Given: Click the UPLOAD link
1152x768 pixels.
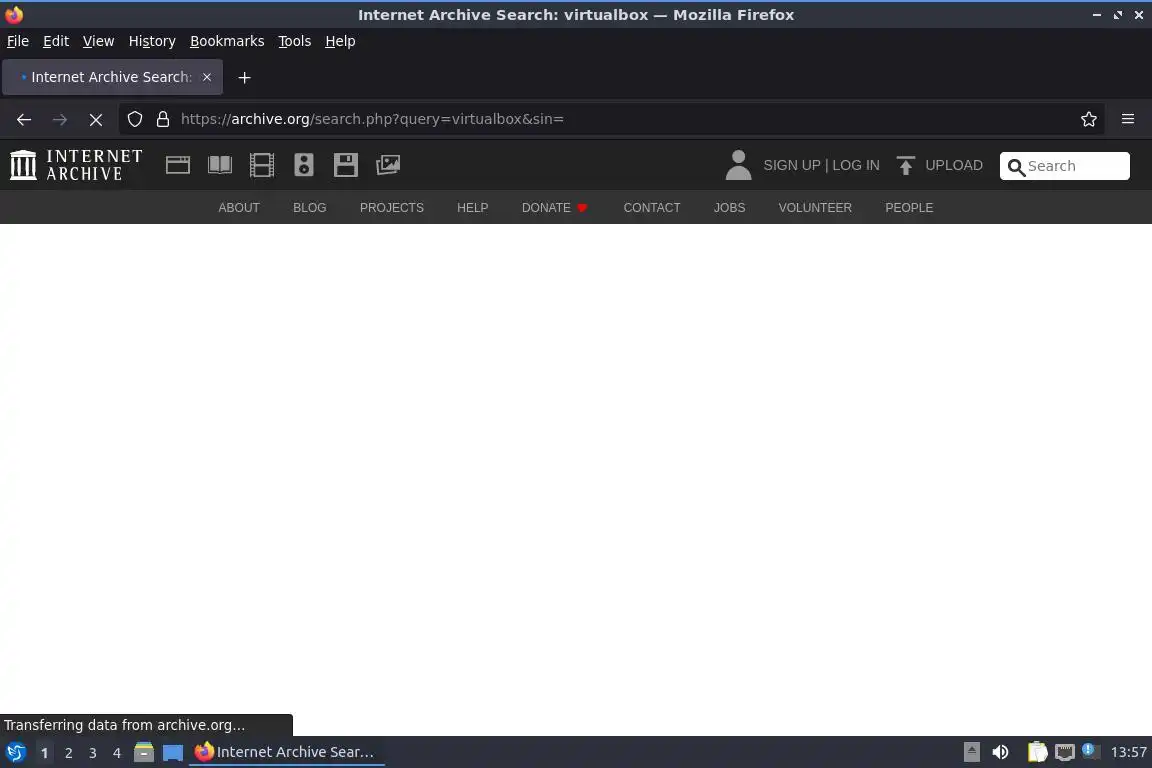Looking at the screenshot, I should (954, 165).
